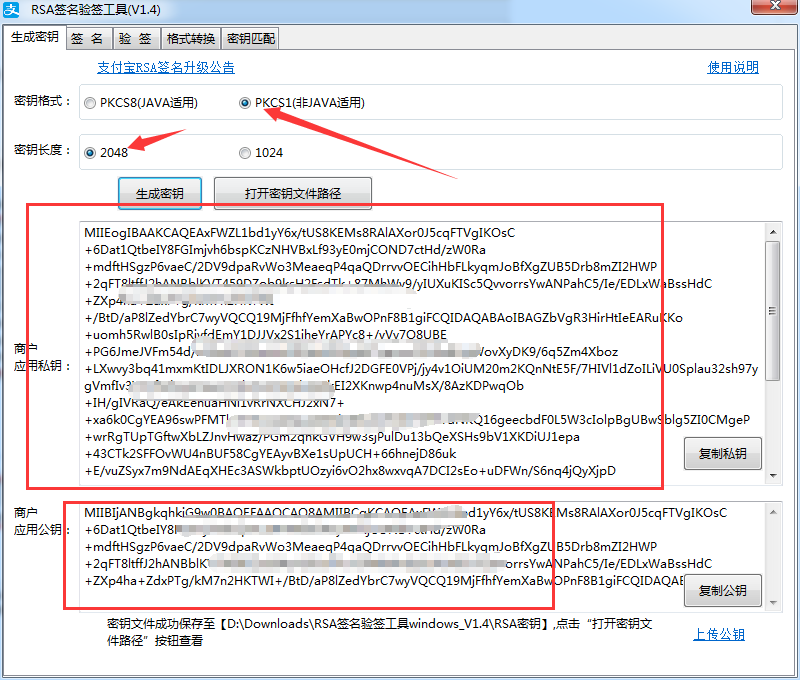Switch to the 生成密钥 tab
The image size is (800, 680).
click(34, 38)
